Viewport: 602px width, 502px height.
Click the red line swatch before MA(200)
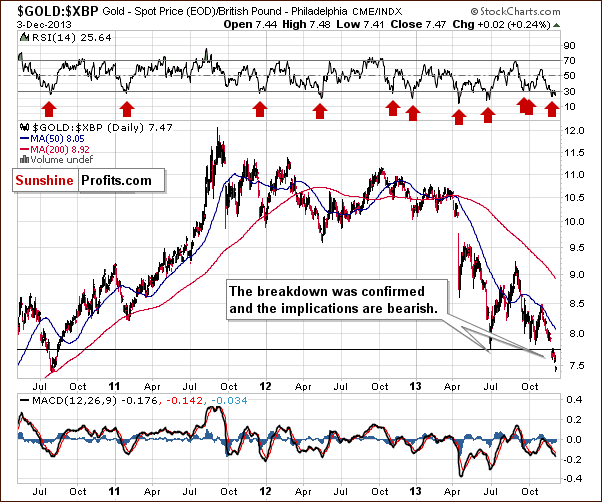pos(25,149)
